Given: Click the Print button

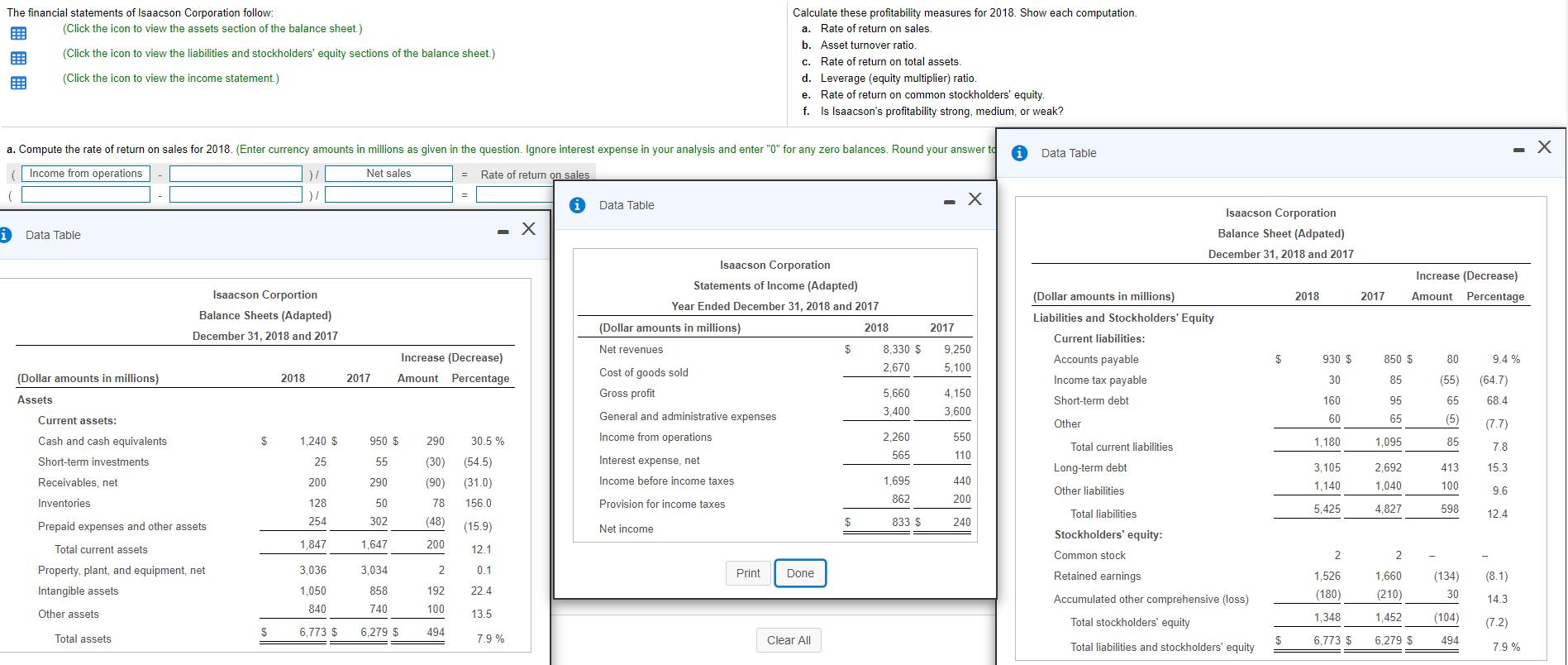Looking at the screenshot, I should tap(748, 573).
